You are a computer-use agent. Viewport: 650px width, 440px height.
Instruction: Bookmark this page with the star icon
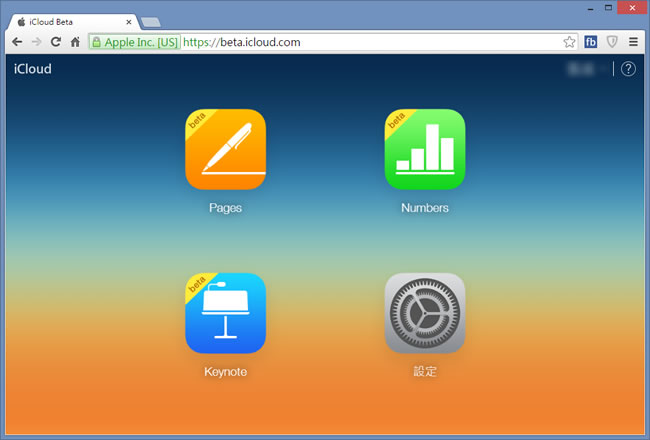point(569,42)
